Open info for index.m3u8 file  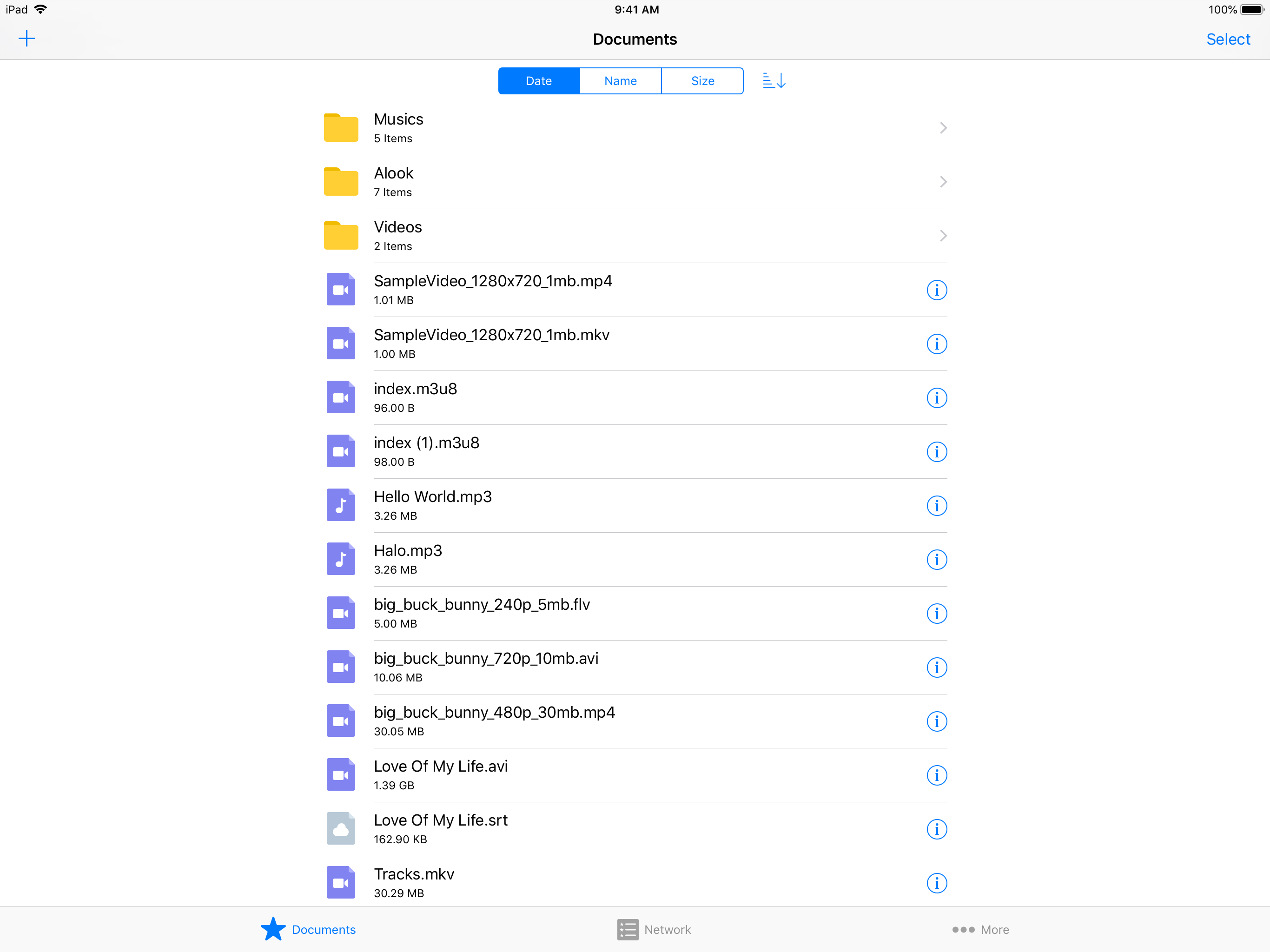(x=936, y=397)
